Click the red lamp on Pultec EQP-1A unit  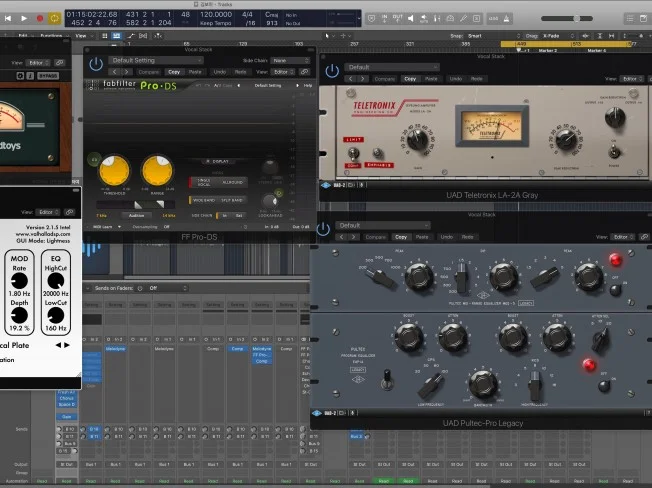[589, 365]
